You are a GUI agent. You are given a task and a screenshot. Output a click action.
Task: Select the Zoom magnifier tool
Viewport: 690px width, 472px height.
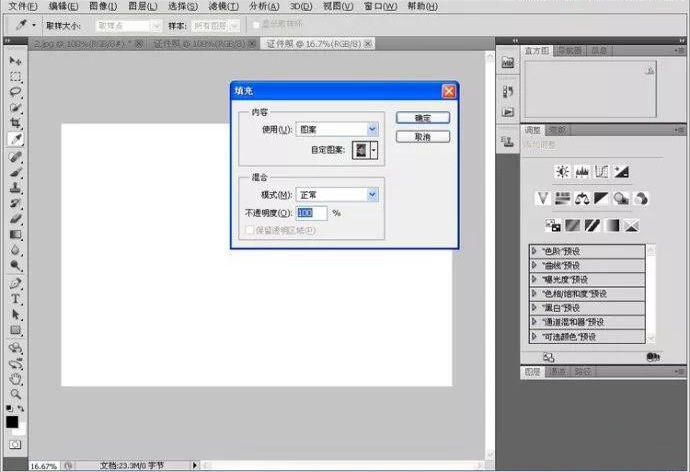[16, 394]
